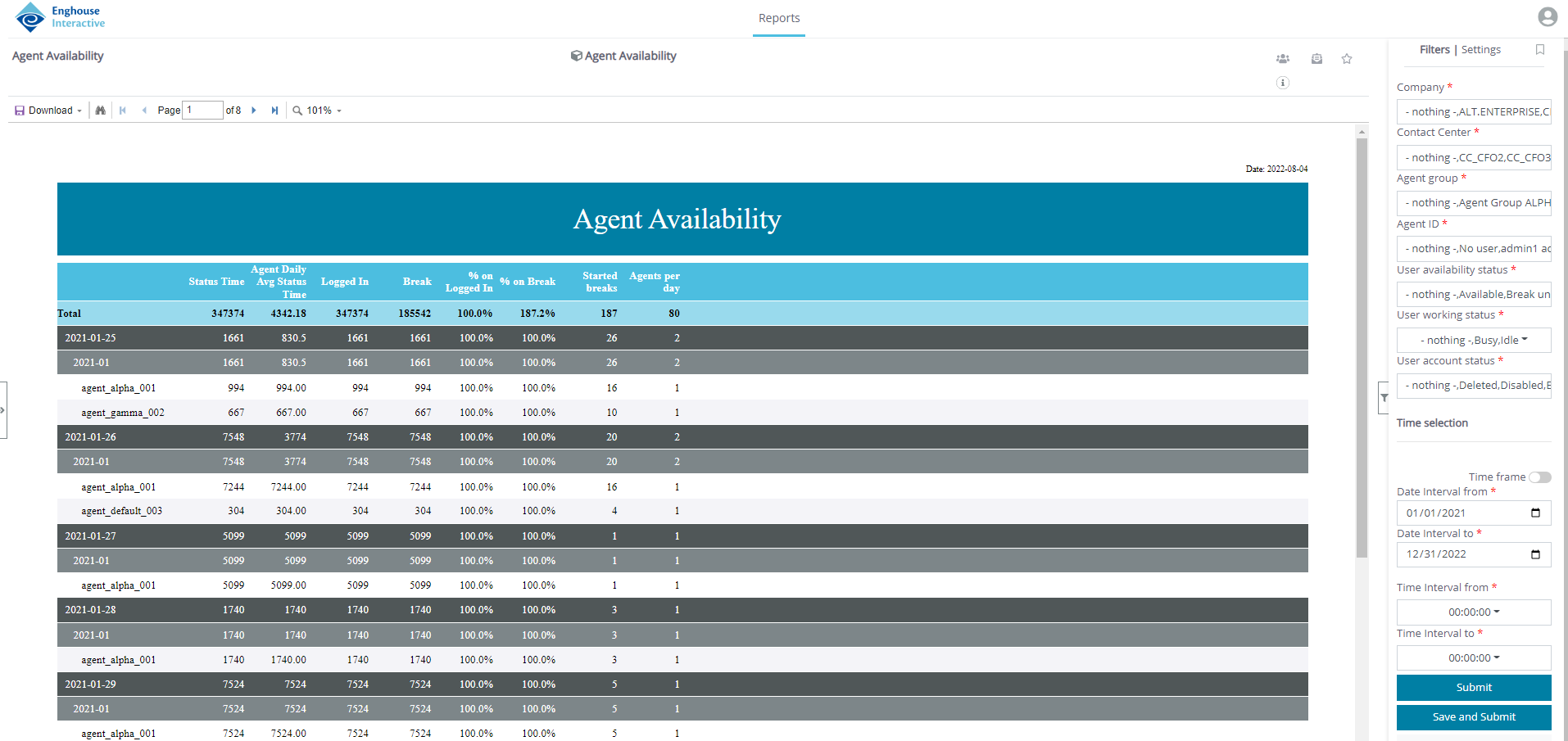The image size is (1568, 741).
Task: Click the Save and Submit button
Action: [x=1473, y=716]
